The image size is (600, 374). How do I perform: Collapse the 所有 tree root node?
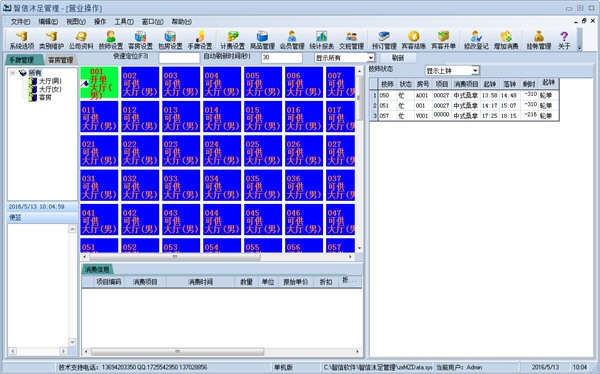point(13,73)
